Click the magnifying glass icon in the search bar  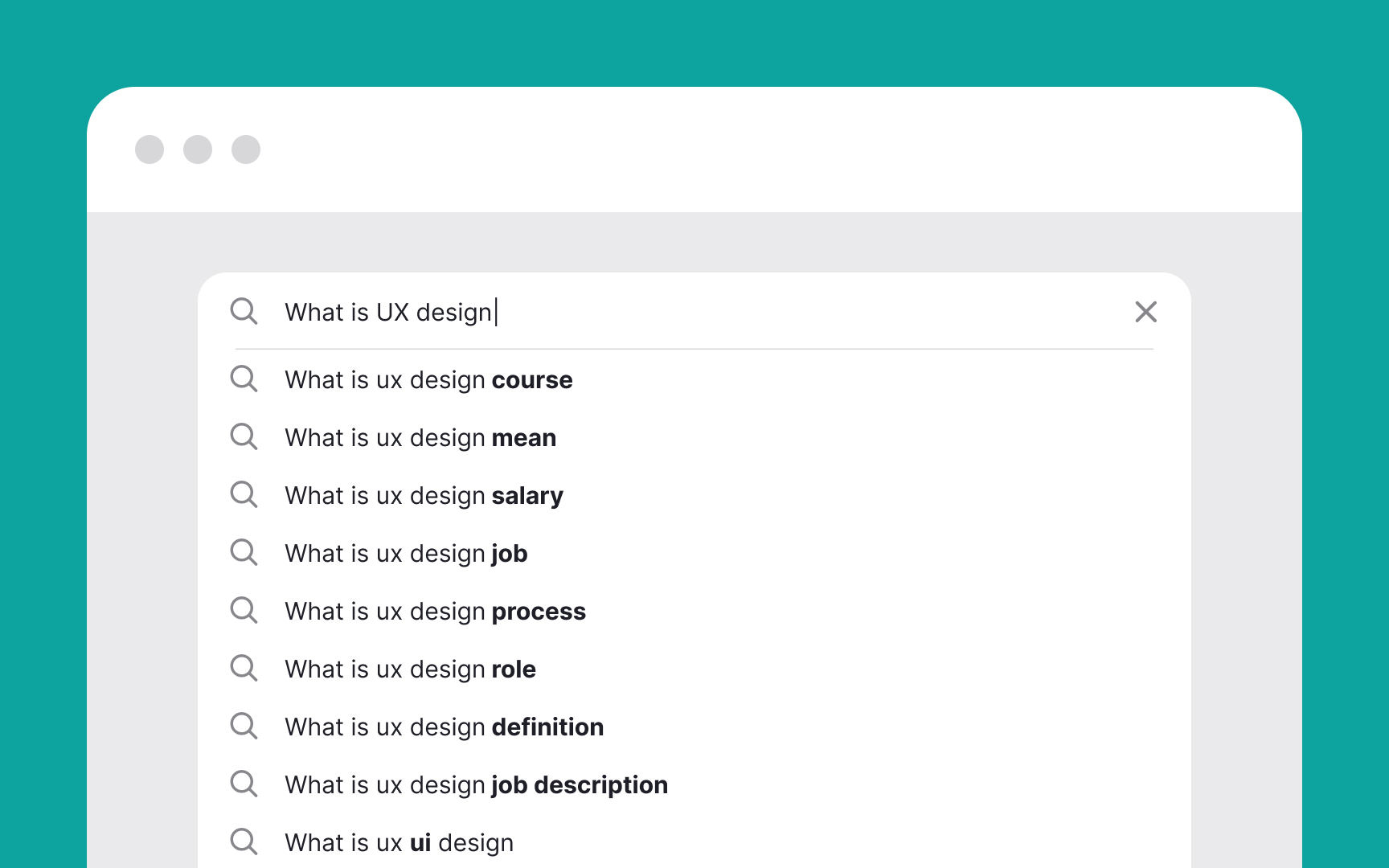(244, 312)
